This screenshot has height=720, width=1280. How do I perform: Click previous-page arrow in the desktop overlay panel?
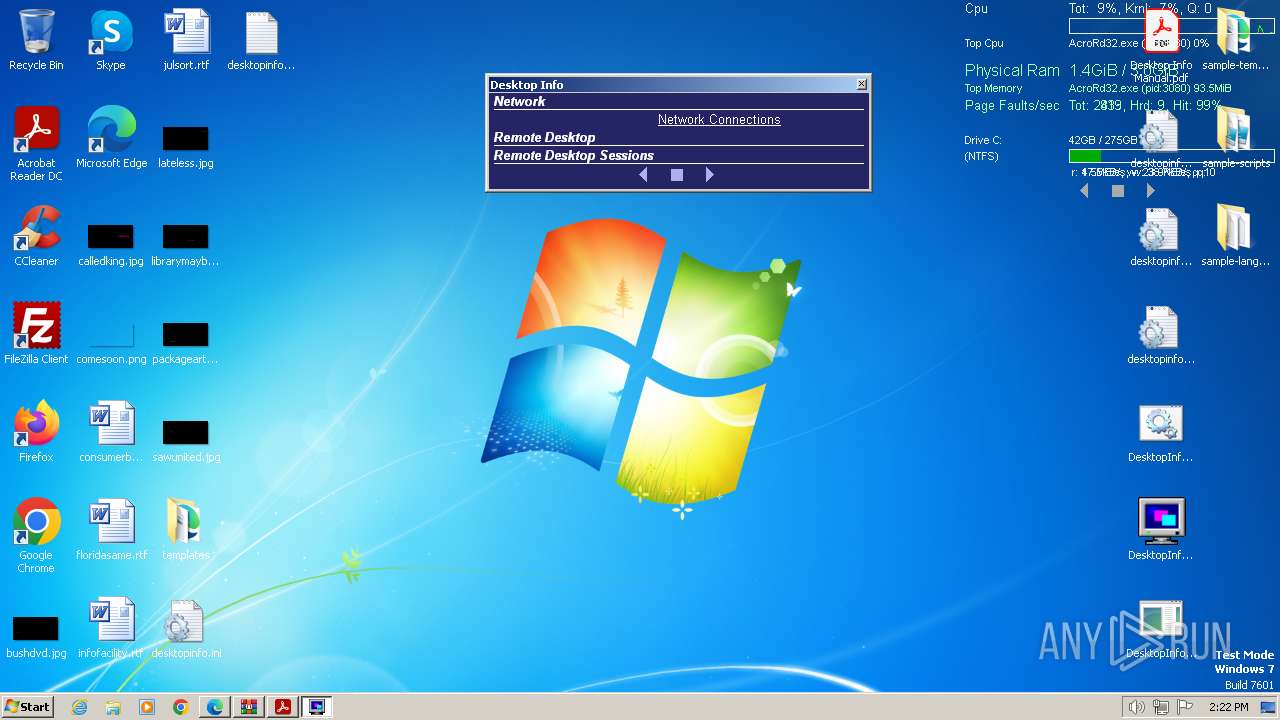click(1084, 190)
